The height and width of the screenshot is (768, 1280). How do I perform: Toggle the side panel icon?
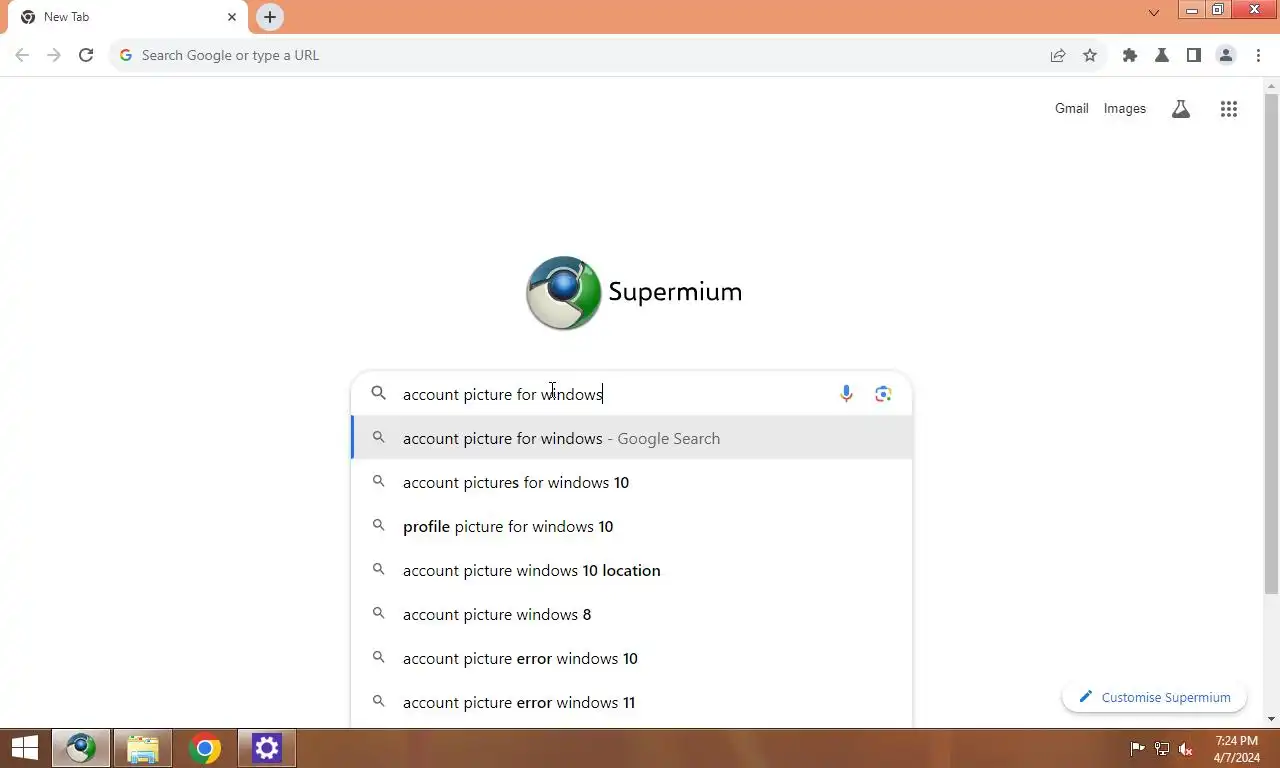click(1194, 55)
